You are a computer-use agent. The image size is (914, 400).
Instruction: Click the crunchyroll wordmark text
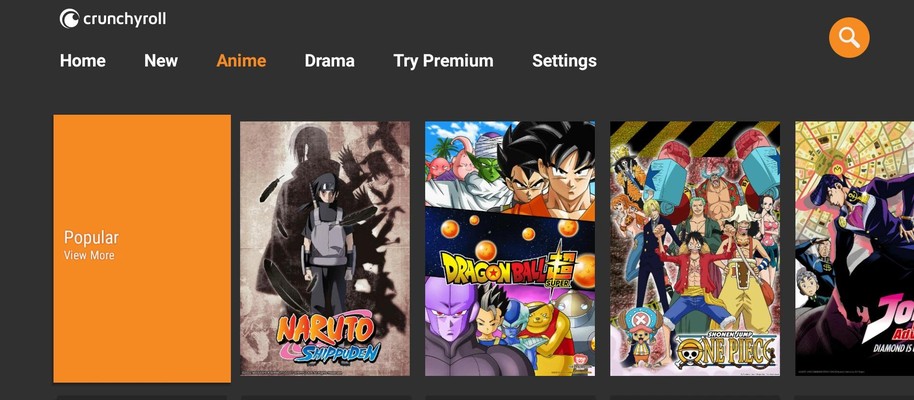coord(124,19)
